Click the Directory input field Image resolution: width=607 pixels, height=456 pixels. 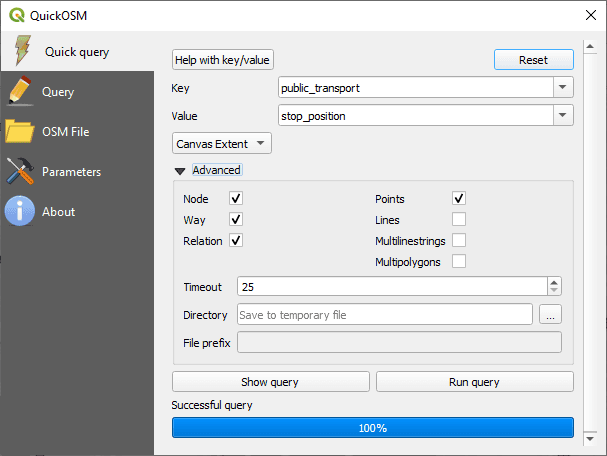[x=384, y=315]
